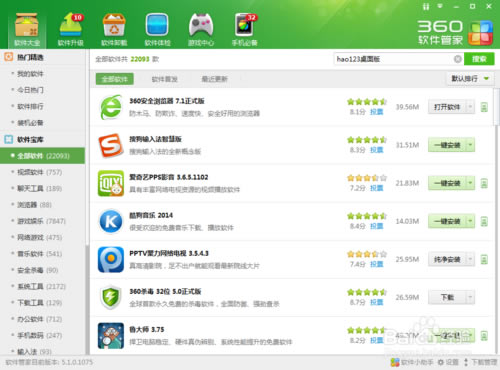Click the 搜狗输入法 app icon
The height and width of the screenshot is (370, 500).
[x=111, y=145]
